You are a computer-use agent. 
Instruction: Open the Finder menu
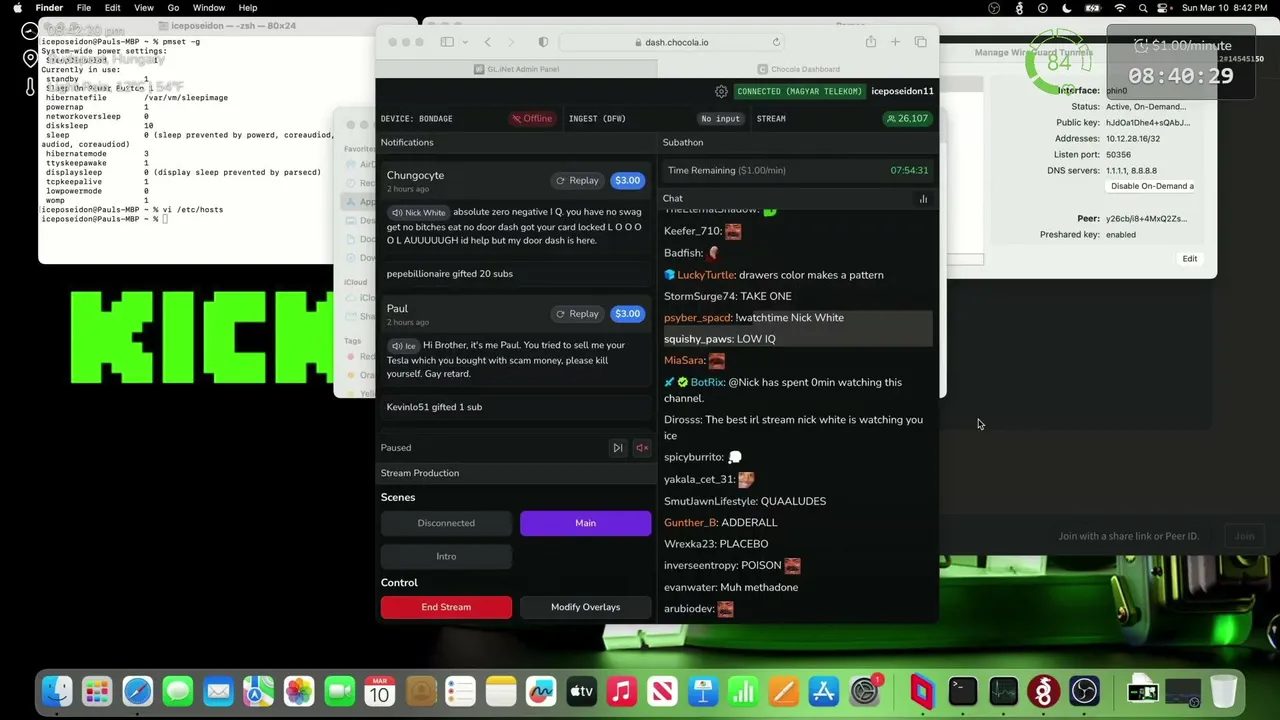49,8
